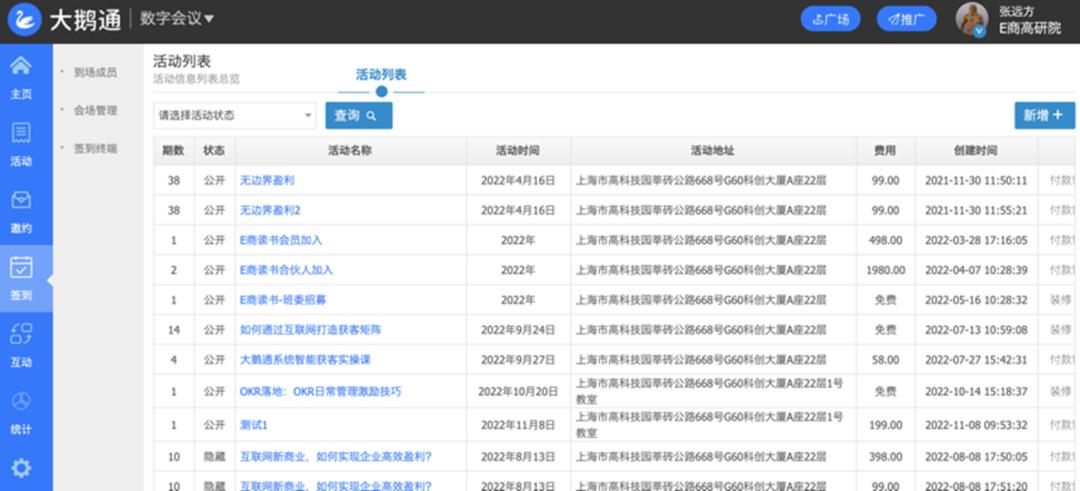Click the 活动时间 column header

[x=518, y=150]
